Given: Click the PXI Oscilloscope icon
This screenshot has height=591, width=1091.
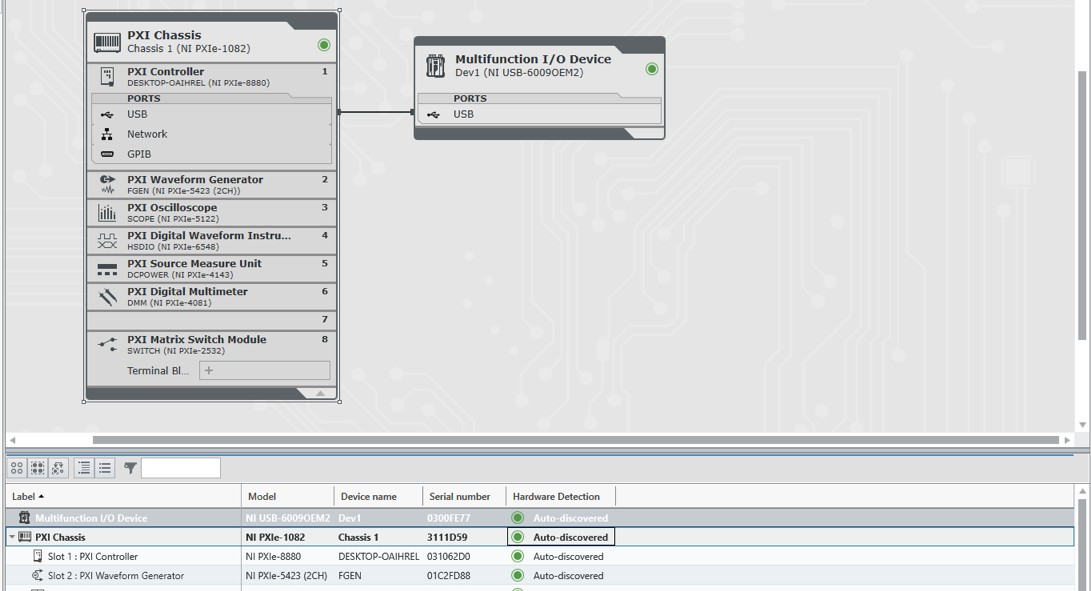Looking at the screenshot, I should 107,212.
